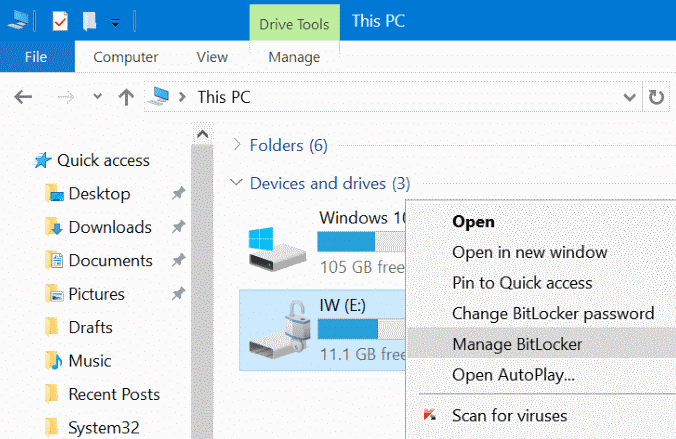676x439 pixels.
Task: Choose Open in new window
Action: (541, 252)
